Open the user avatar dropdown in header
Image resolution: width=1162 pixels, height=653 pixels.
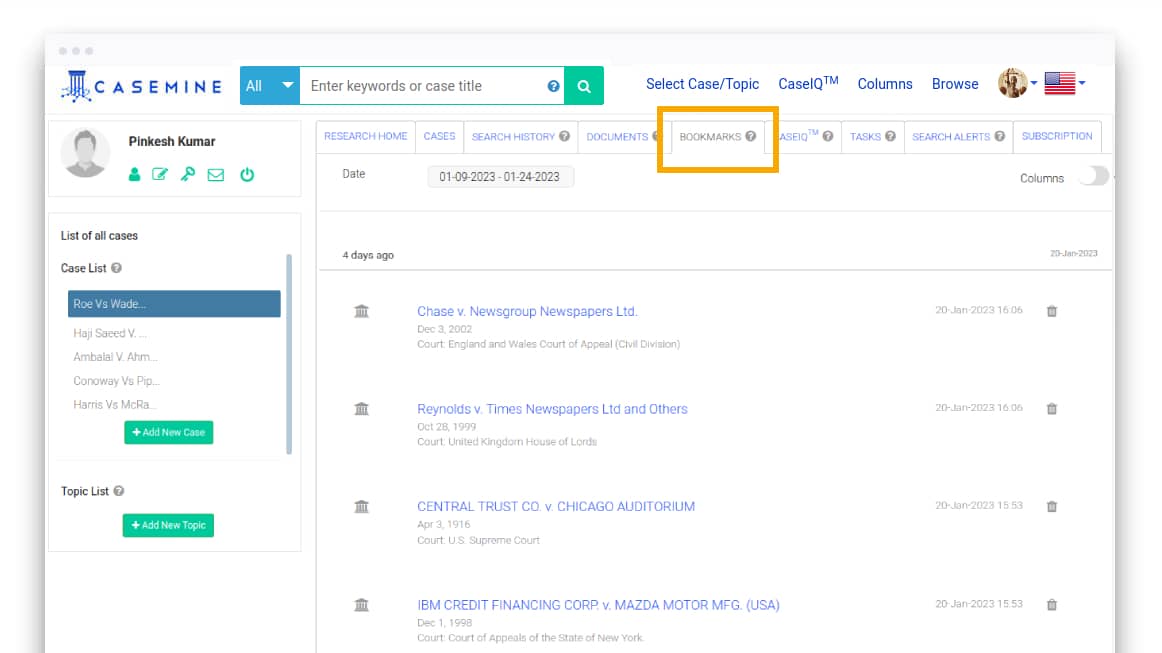pyautogui.click(x=1017, y=84)
